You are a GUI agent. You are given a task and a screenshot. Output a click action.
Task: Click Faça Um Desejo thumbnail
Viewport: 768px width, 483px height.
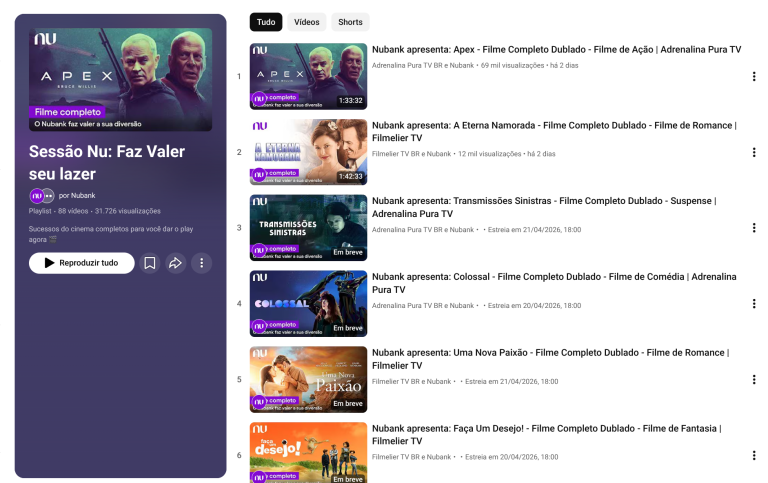[x=309, y=453]
